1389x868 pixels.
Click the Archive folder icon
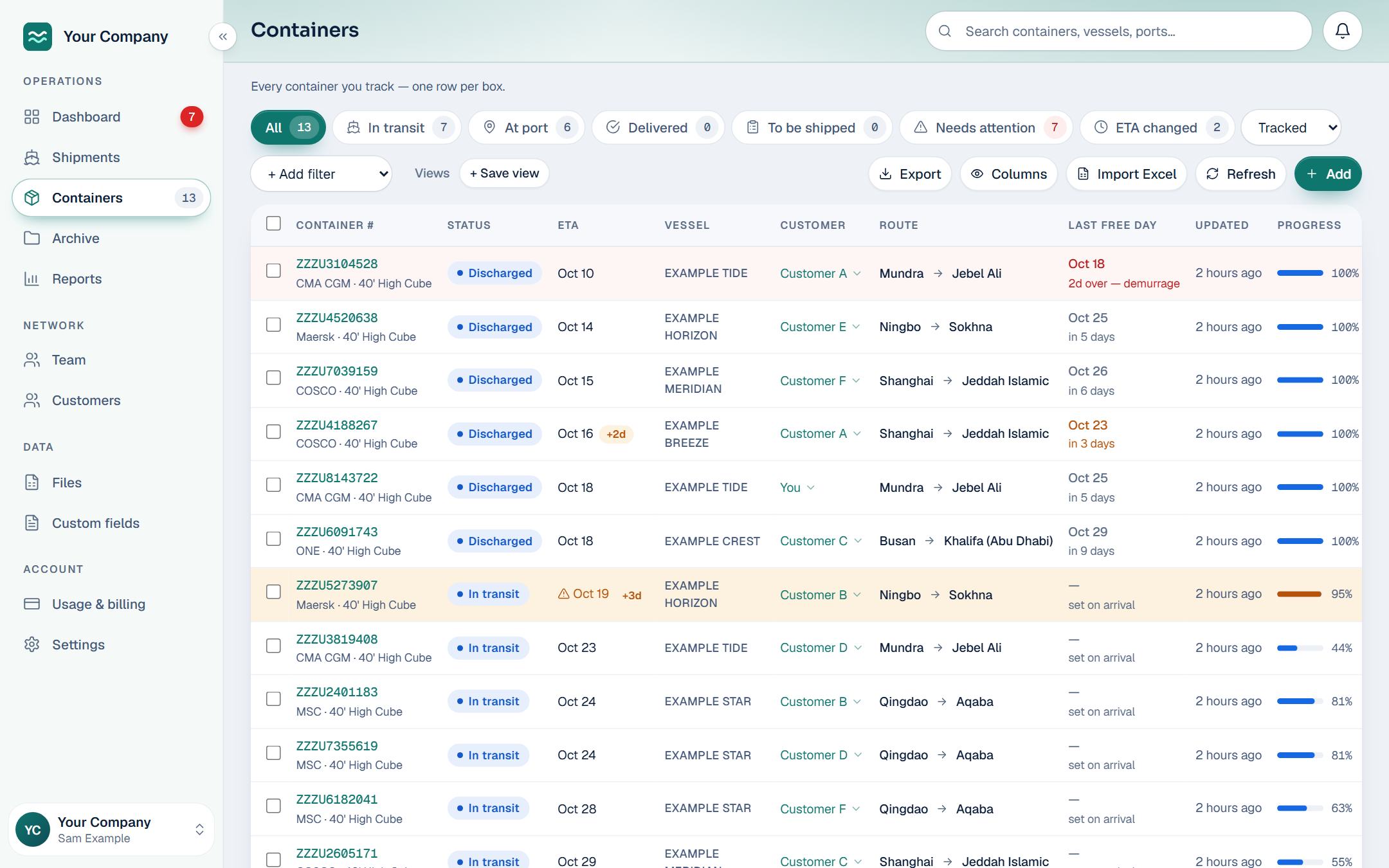point(32,239)
